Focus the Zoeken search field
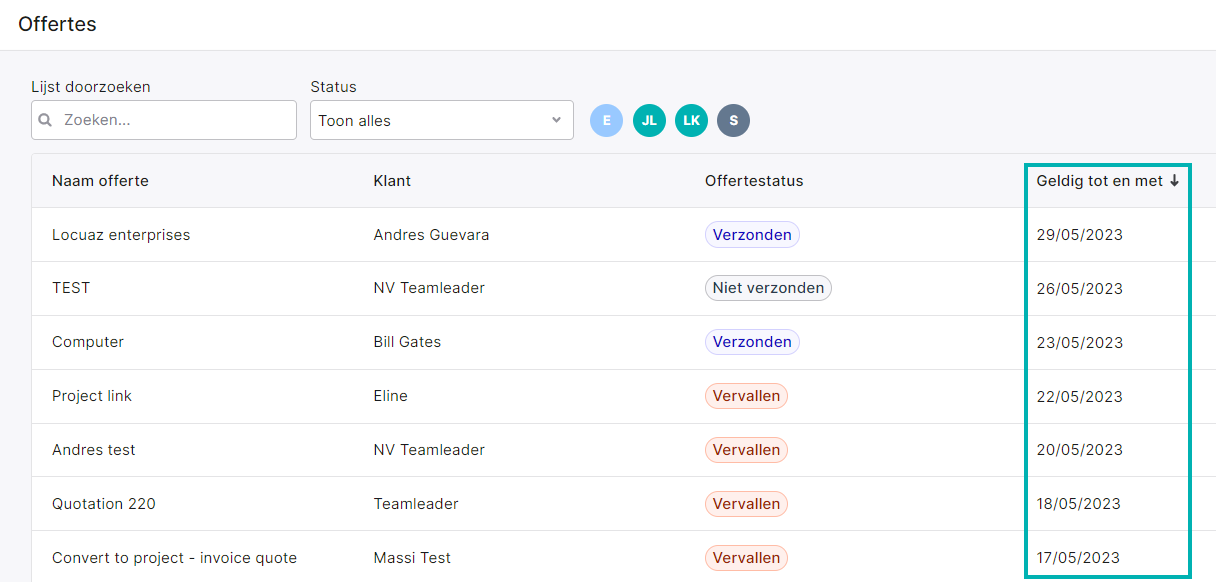This screenshot has height=582, width=1216. pos(164,120)
